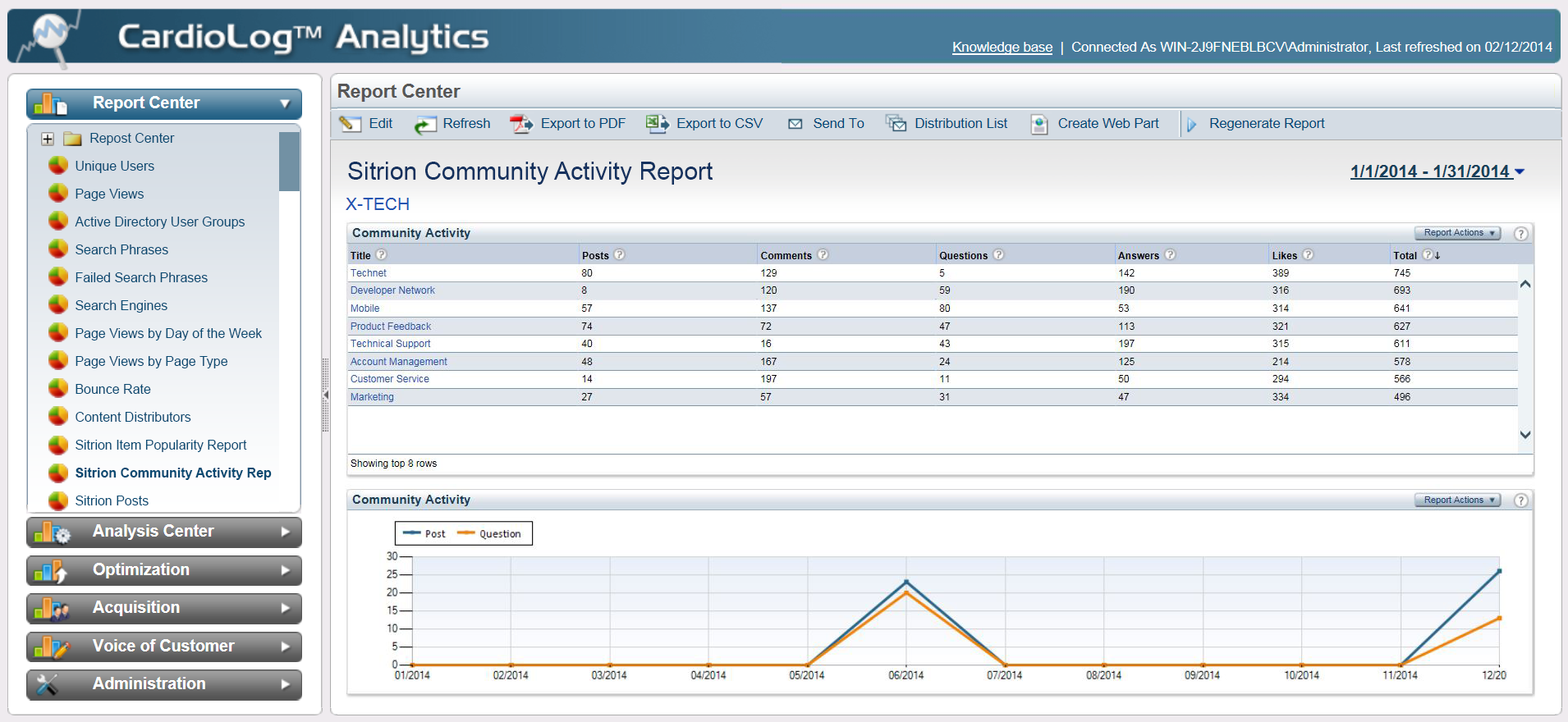Viewport: 1568px width, 722px height.
Task: Click the Export to CSV icon
Action: click(657, 124)
